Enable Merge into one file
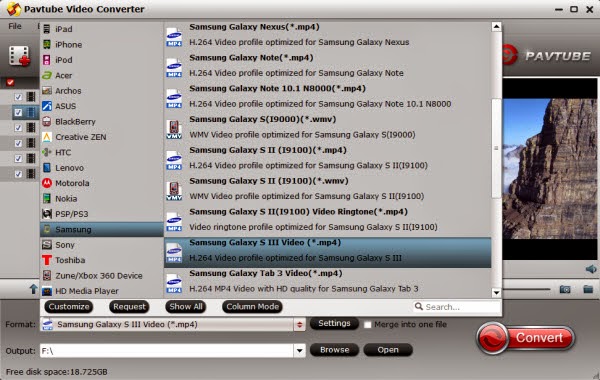The width and height of the screenshot is (600, 380). click(x=368, y=325)
